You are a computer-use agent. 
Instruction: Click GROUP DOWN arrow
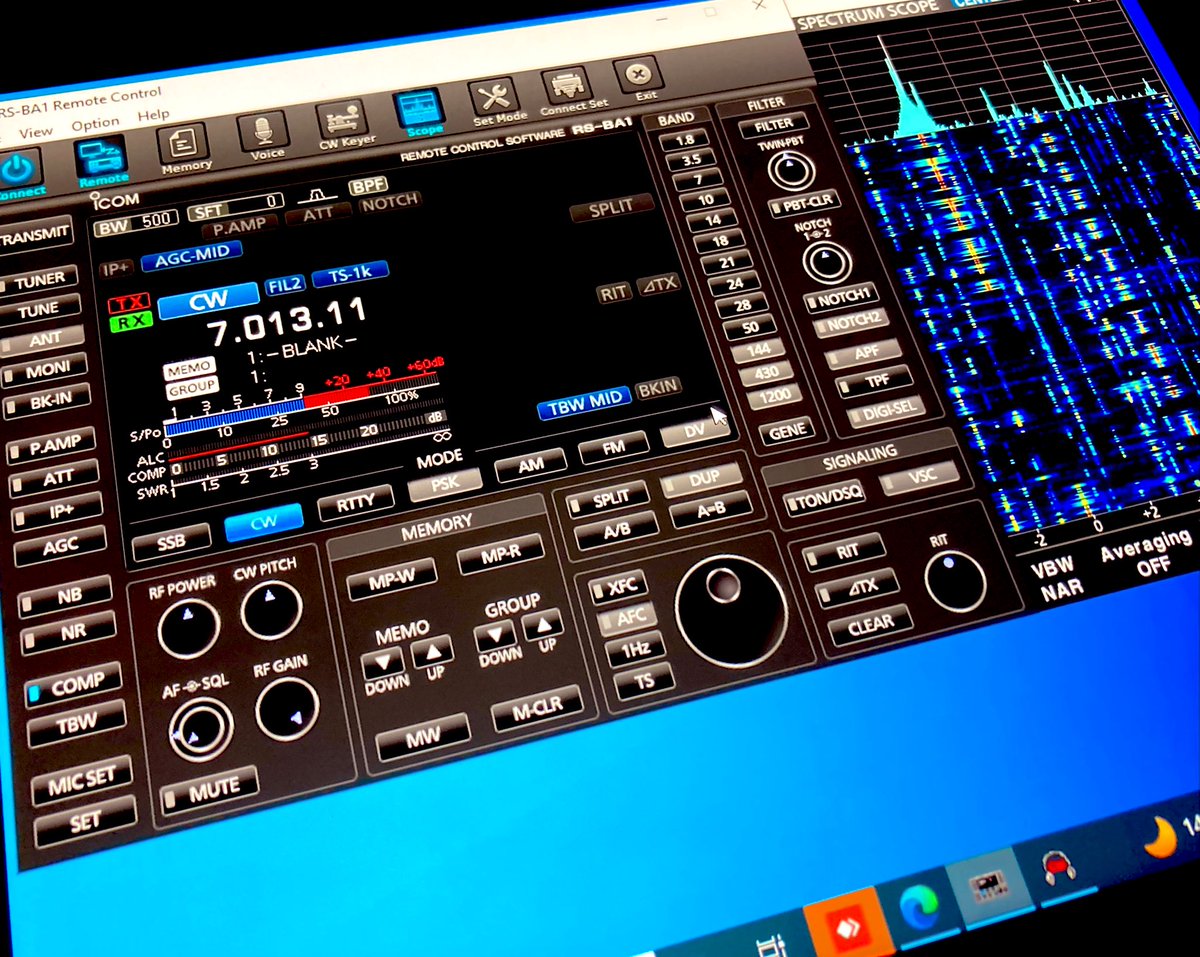(x=495, y=634)
